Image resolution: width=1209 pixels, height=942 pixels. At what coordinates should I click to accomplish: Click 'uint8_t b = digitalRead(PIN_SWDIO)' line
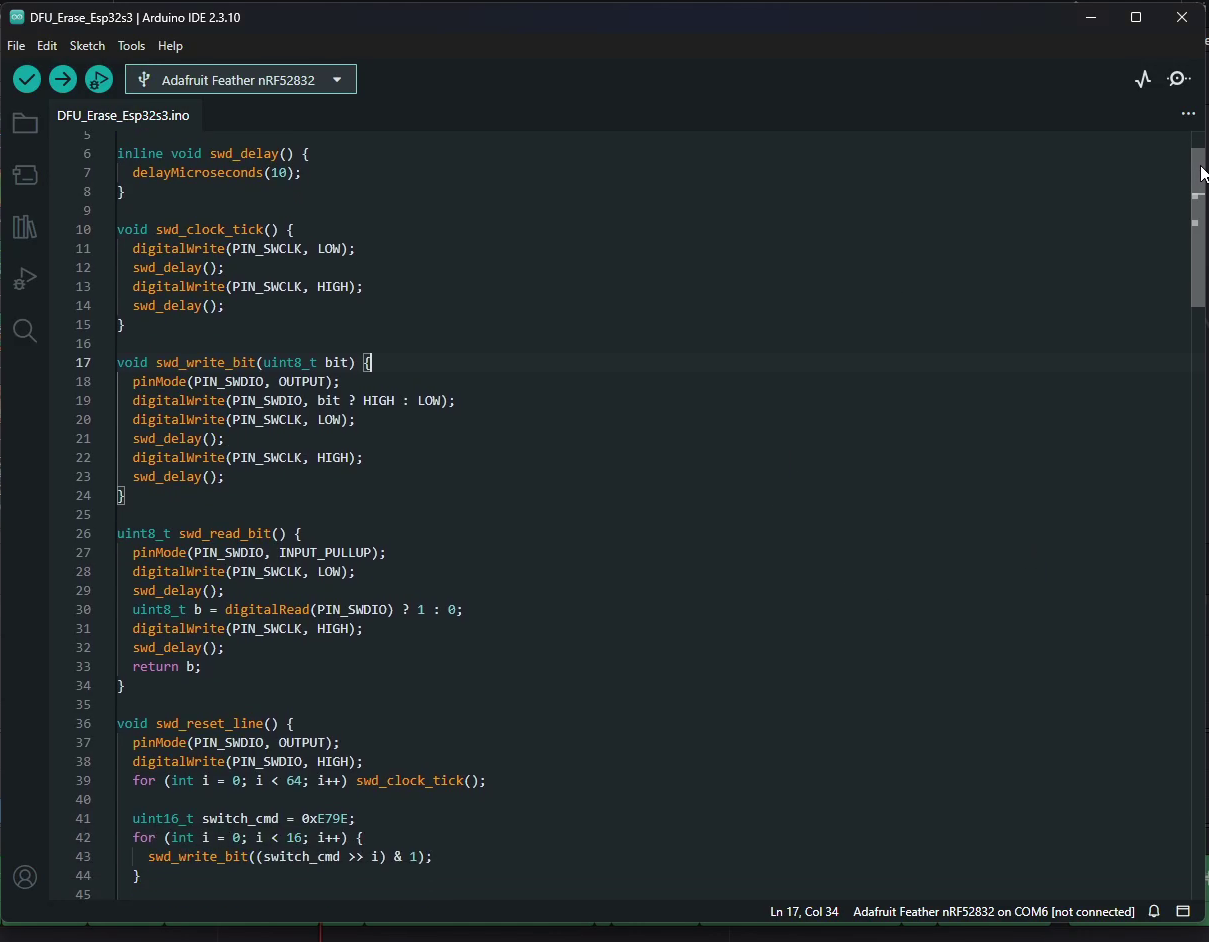tap(298, 609)
